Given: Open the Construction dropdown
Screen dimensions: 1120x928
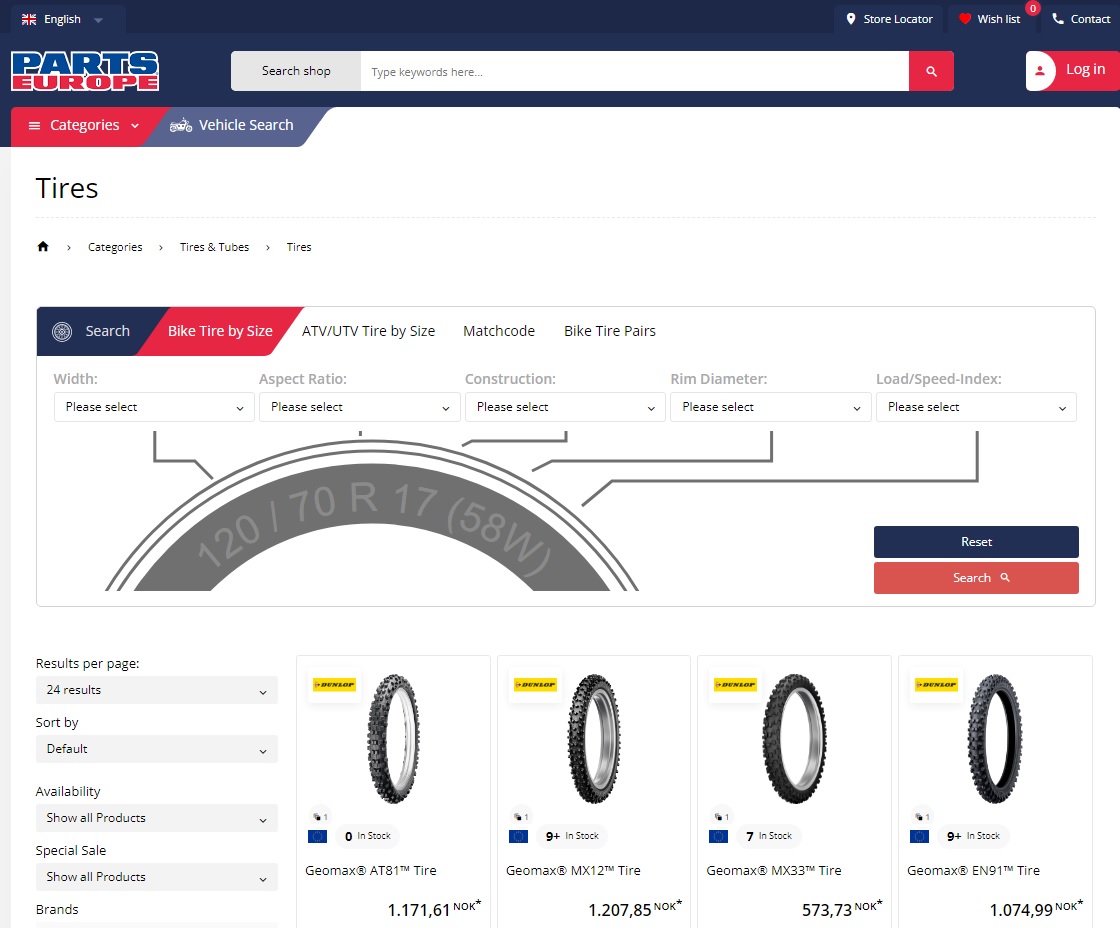Looking at the screenshot, I should [x=565, y=407].
